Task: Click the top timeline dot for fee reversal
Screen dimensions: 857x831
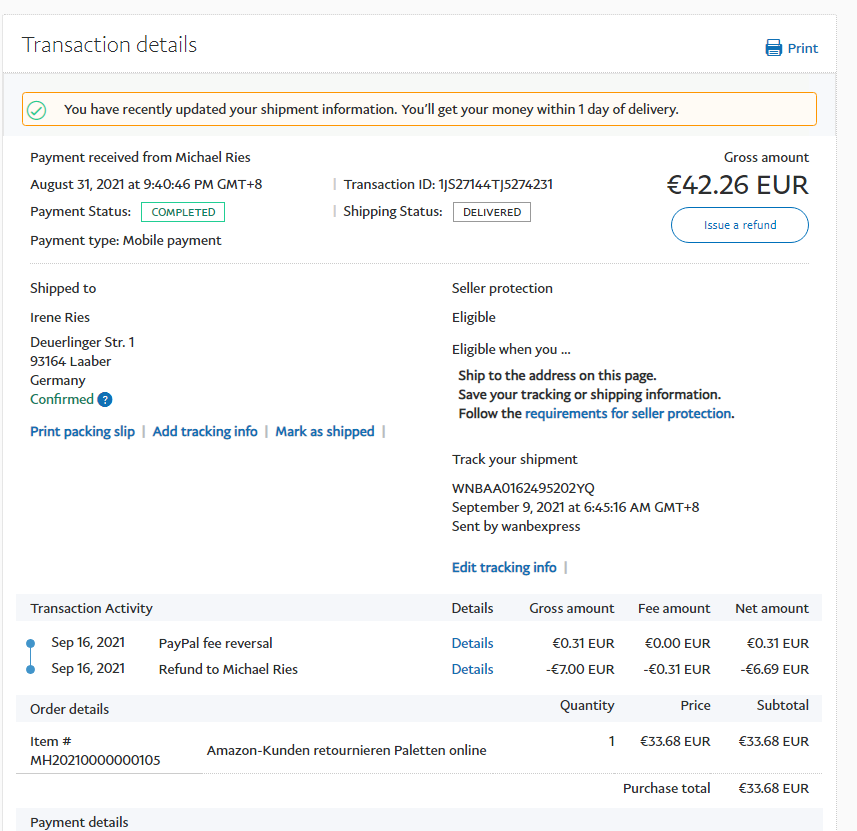Action: pyautogui.click(x=30, y=643)
